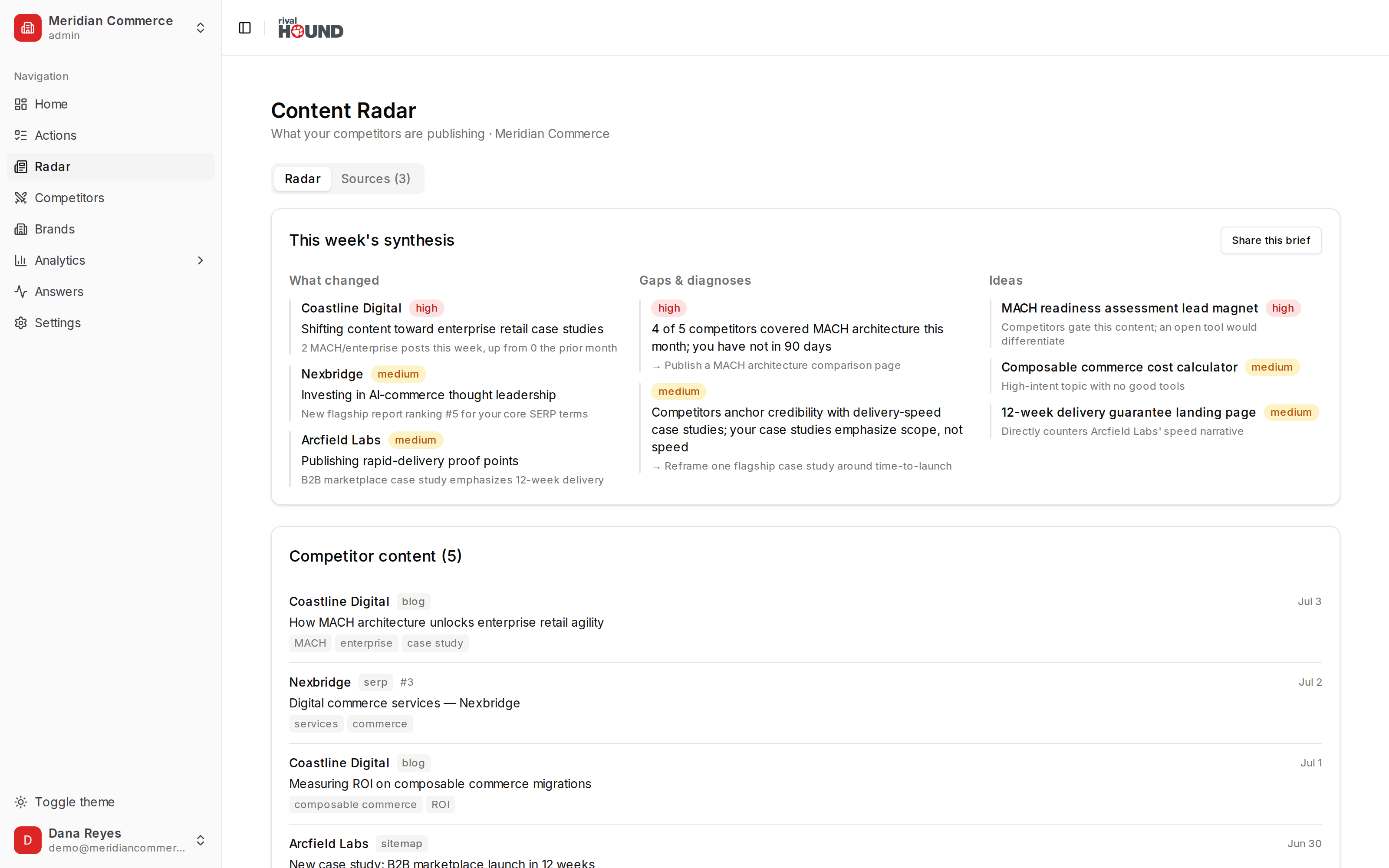Viewport: 1389px width, 868px height.
Task: Click the Dana Reyes avatar
Action: [x=27, y=840]
